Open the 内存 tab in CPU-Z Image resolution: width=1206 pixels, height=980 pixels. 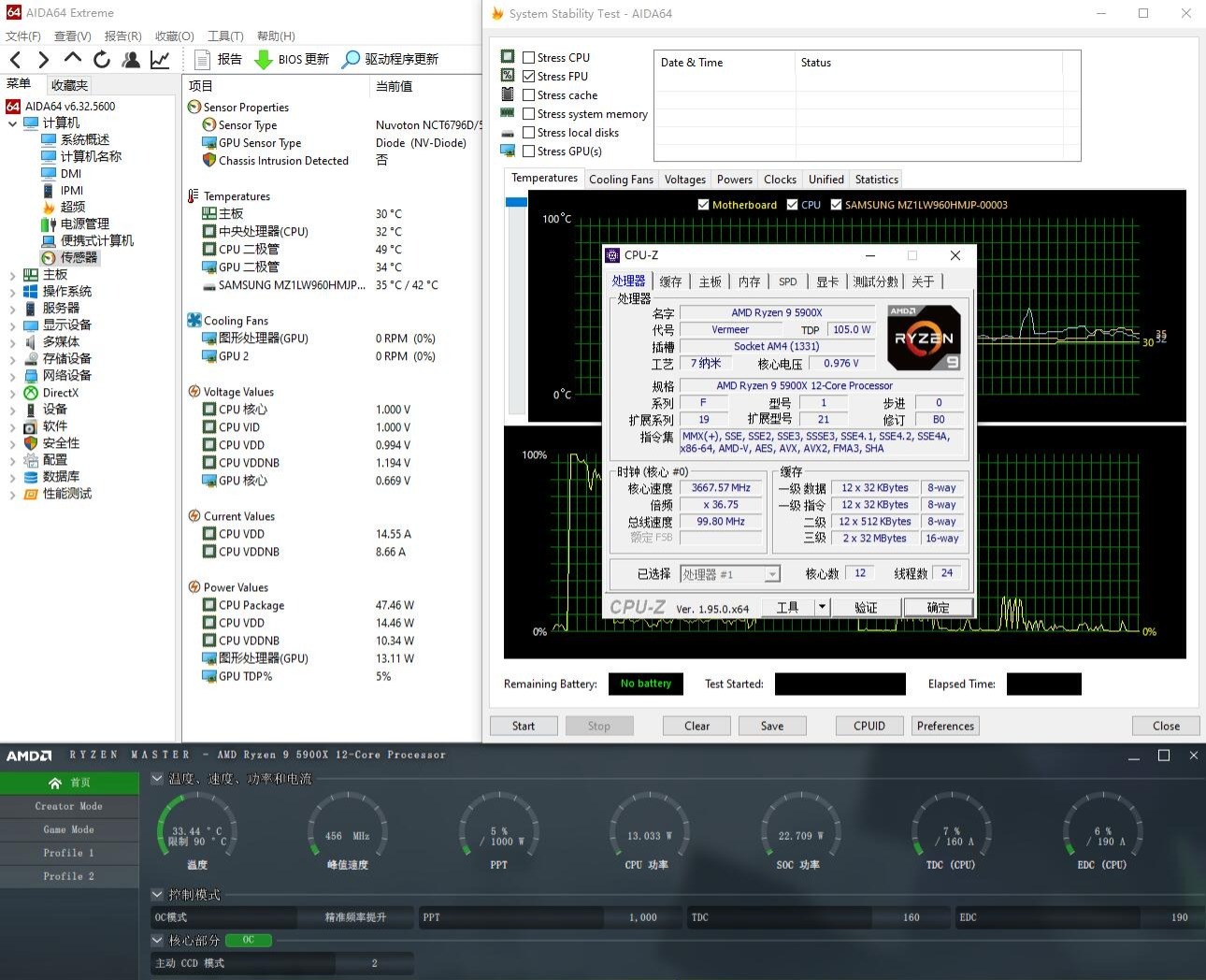tap(749, 281)
